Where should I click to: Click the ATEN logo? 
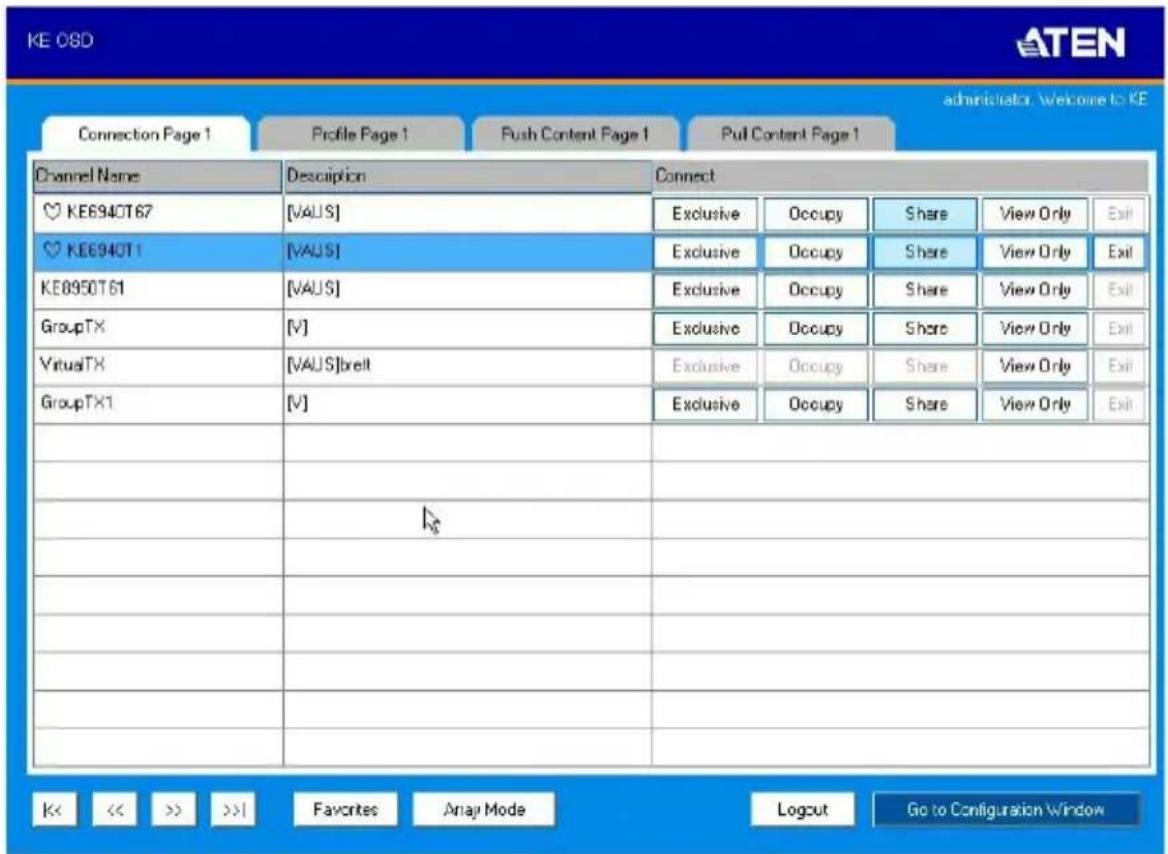coord(1070,42)
